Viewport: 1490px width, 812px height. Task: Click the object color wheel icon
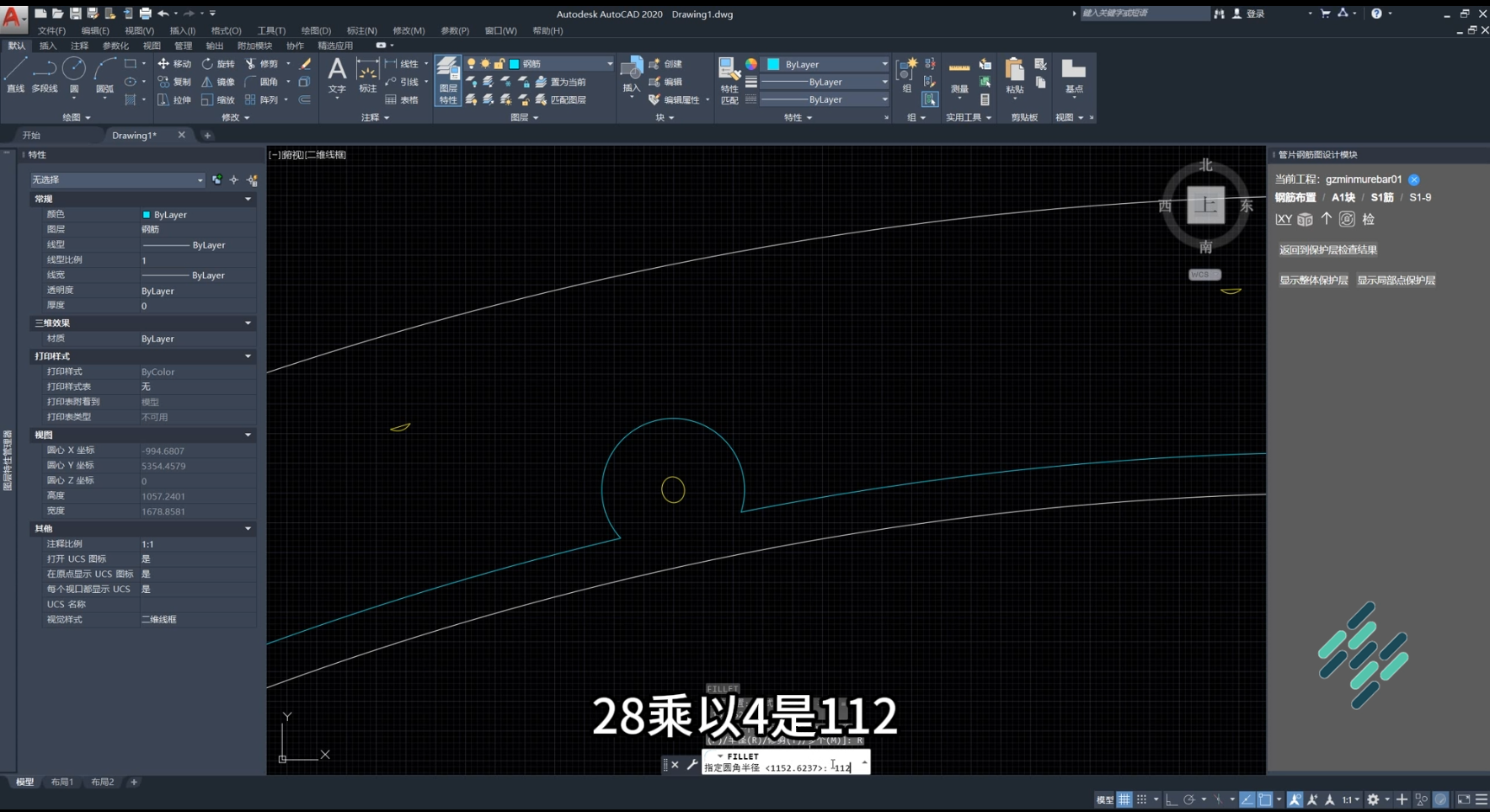pos(751,64)
